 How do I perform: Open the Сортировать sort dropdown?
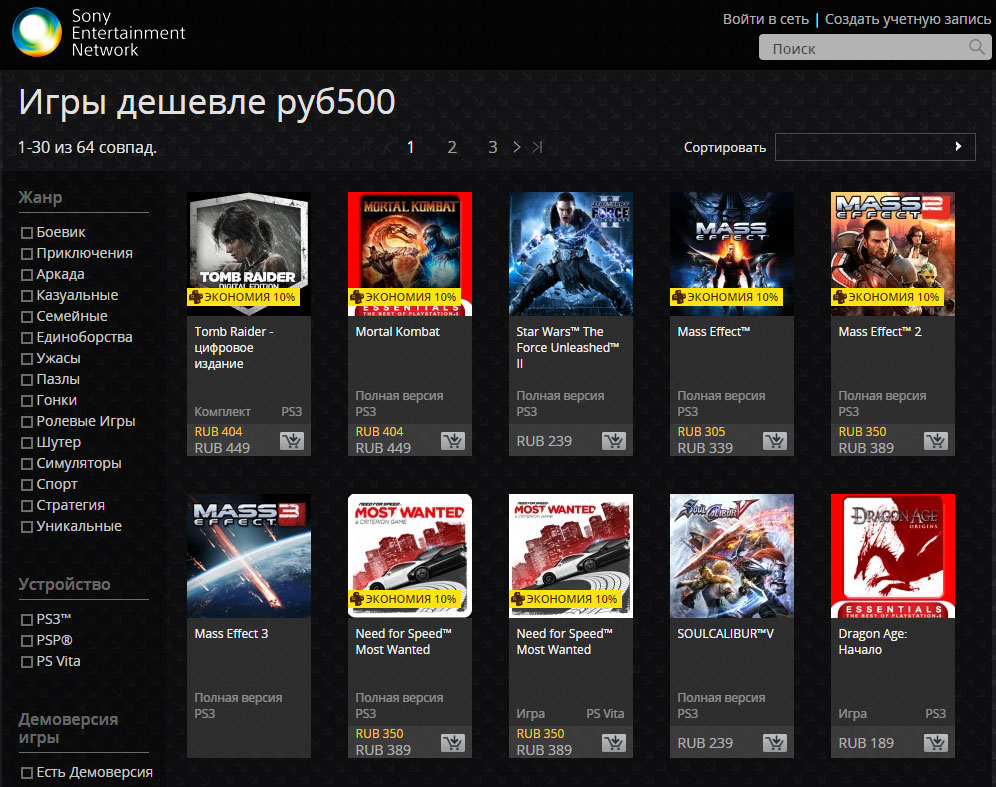(875, 147)
